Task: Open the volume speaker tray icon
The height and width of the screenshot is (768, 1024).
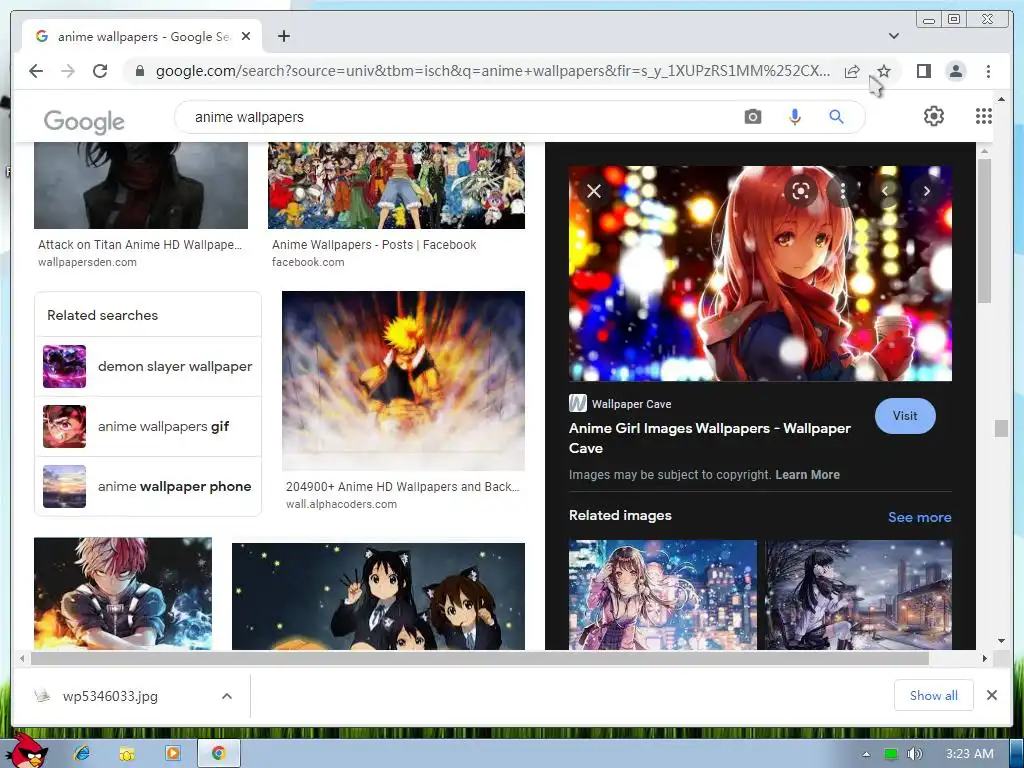Action: point(915,754)
